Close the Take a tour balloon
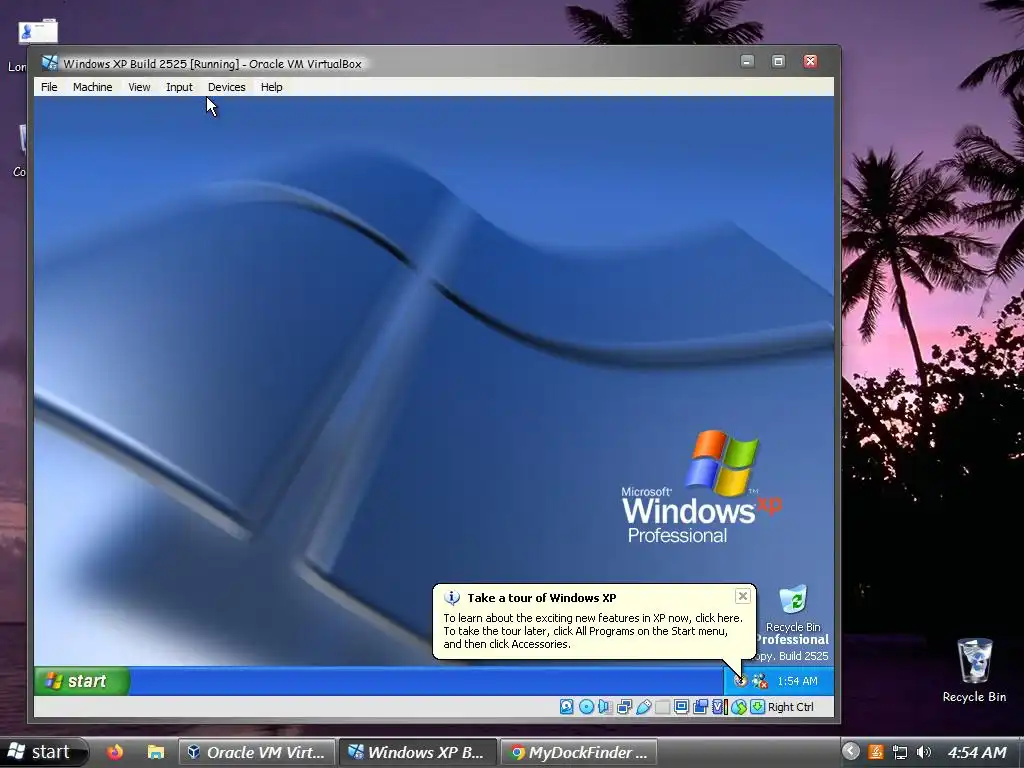The height and width of the screenshot is (768, 1024). click(743, 596)
